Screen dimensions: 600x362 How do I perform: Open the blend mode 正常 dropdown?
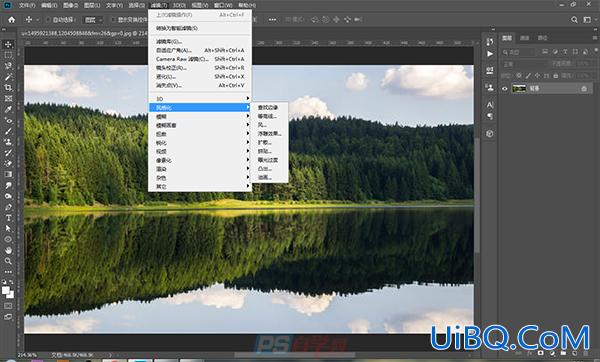click(524, 64)
